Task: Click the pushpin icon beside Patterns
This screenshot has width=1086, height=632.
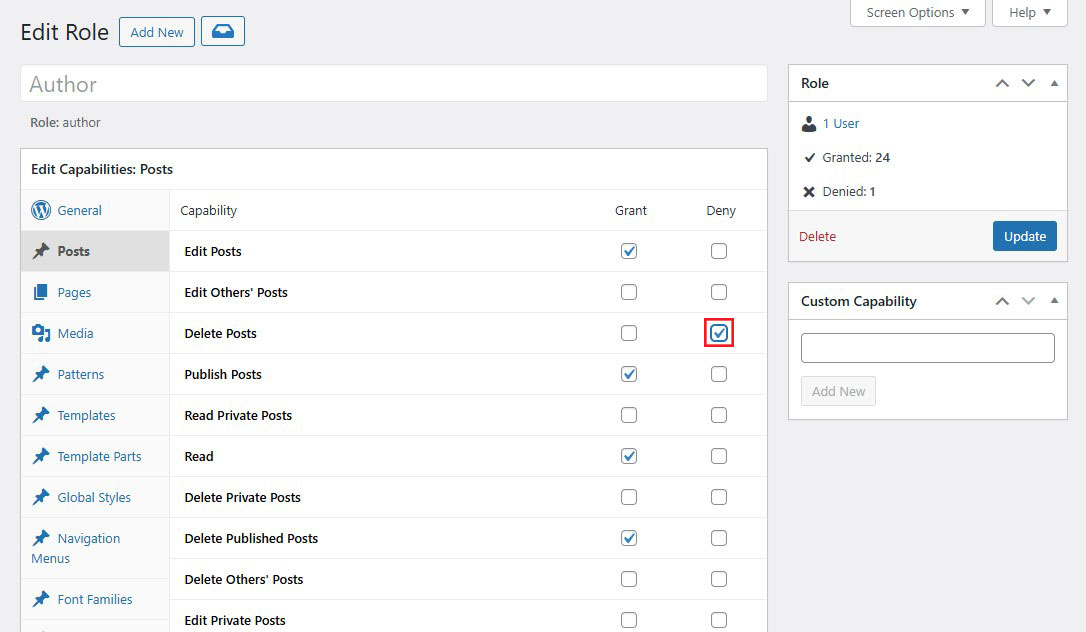Action: 41,374
